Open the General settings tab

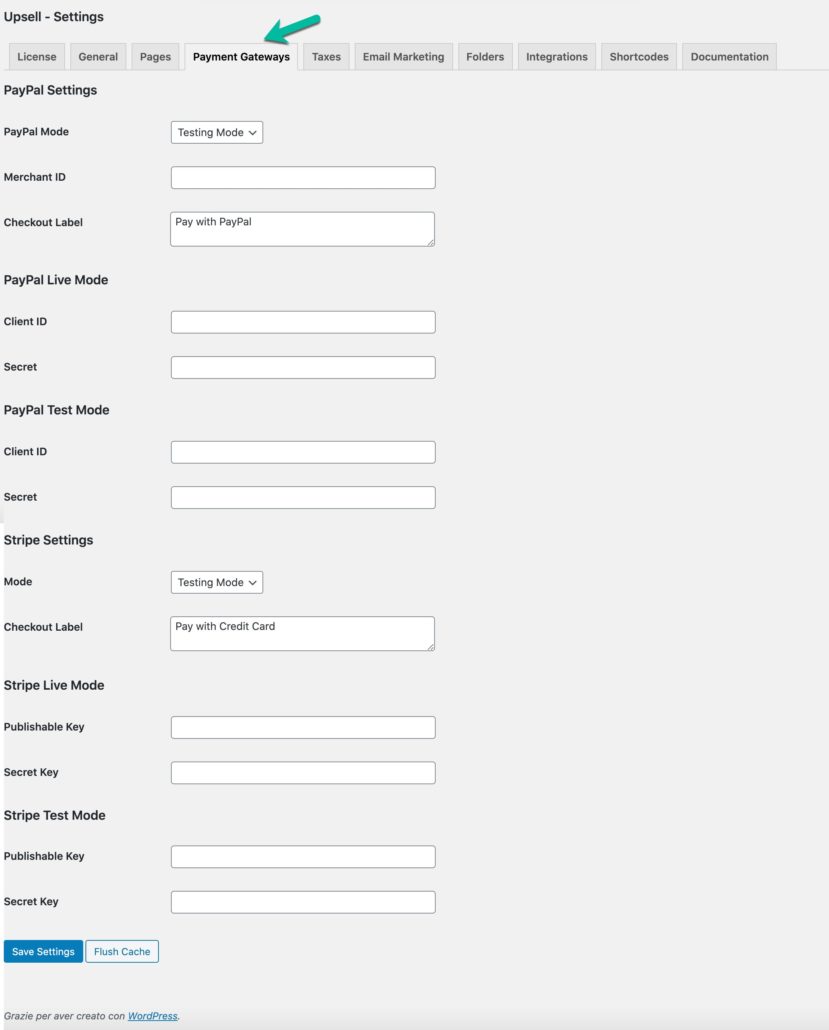tap(97, 56)
